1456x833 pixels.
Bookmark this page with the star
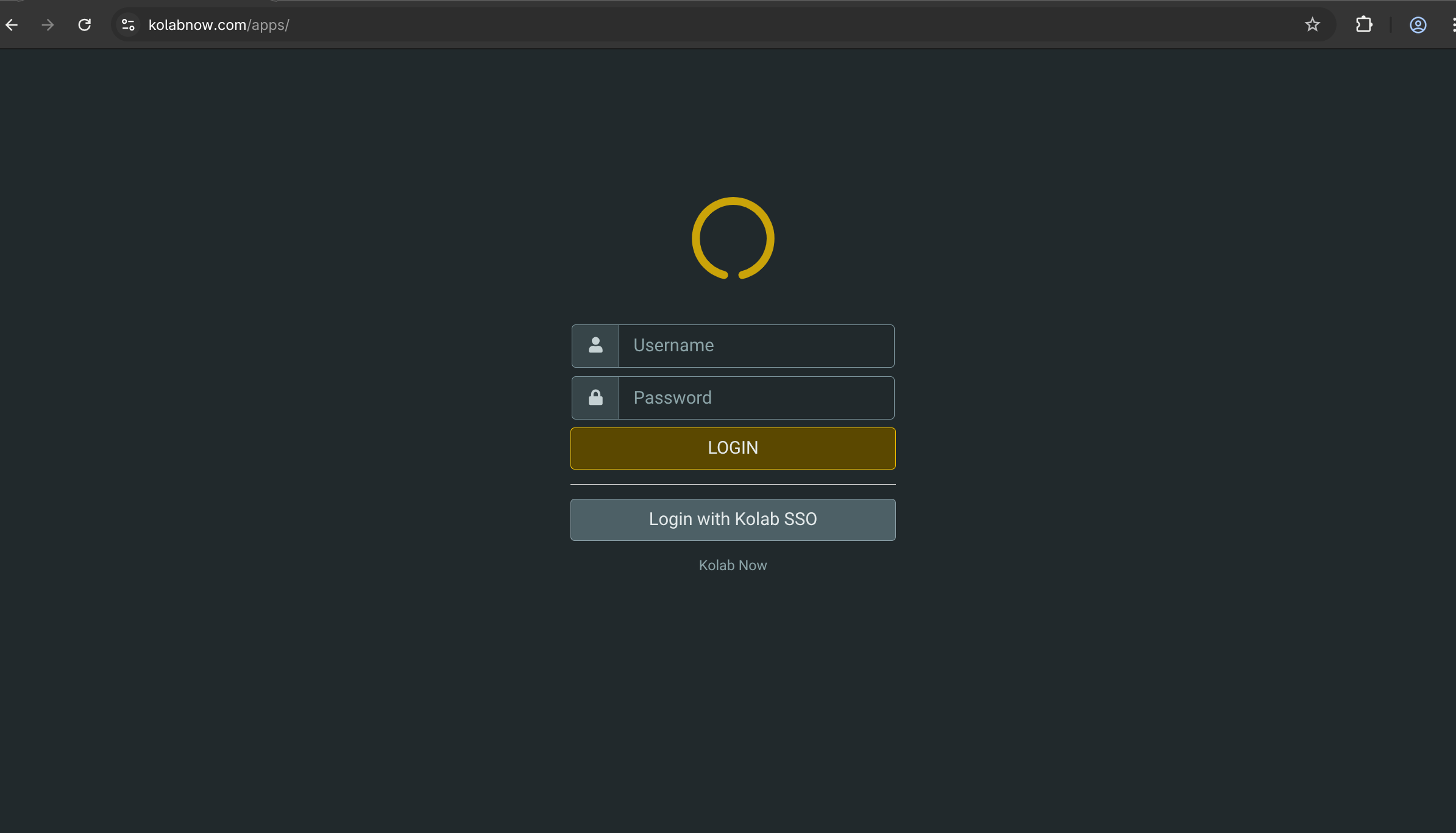[x=1312, y=25]
